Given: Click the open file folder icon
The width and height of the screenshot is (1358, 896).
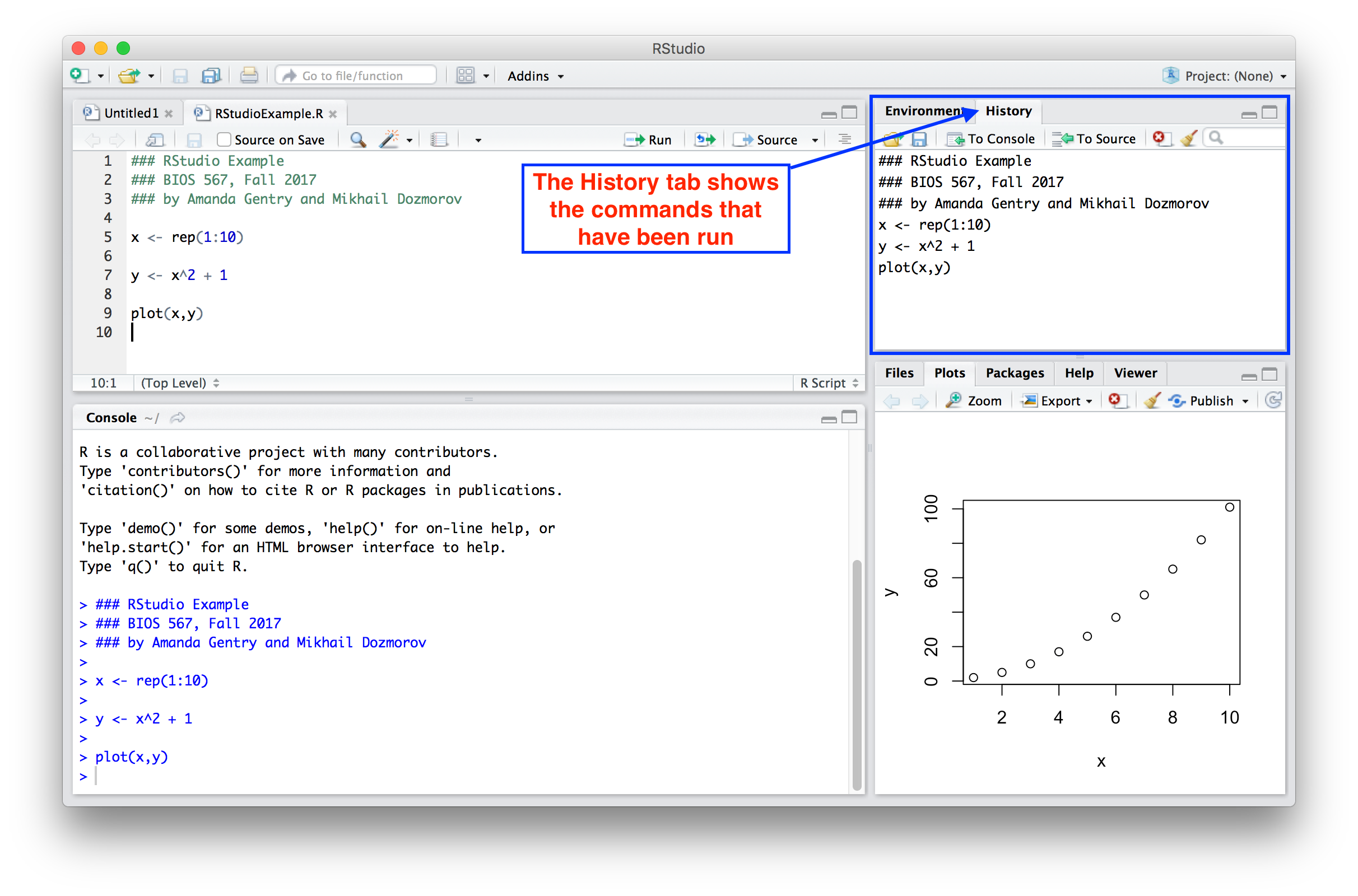Looking at the screenshot, I should pyautogui.click(x=129, y=76).
